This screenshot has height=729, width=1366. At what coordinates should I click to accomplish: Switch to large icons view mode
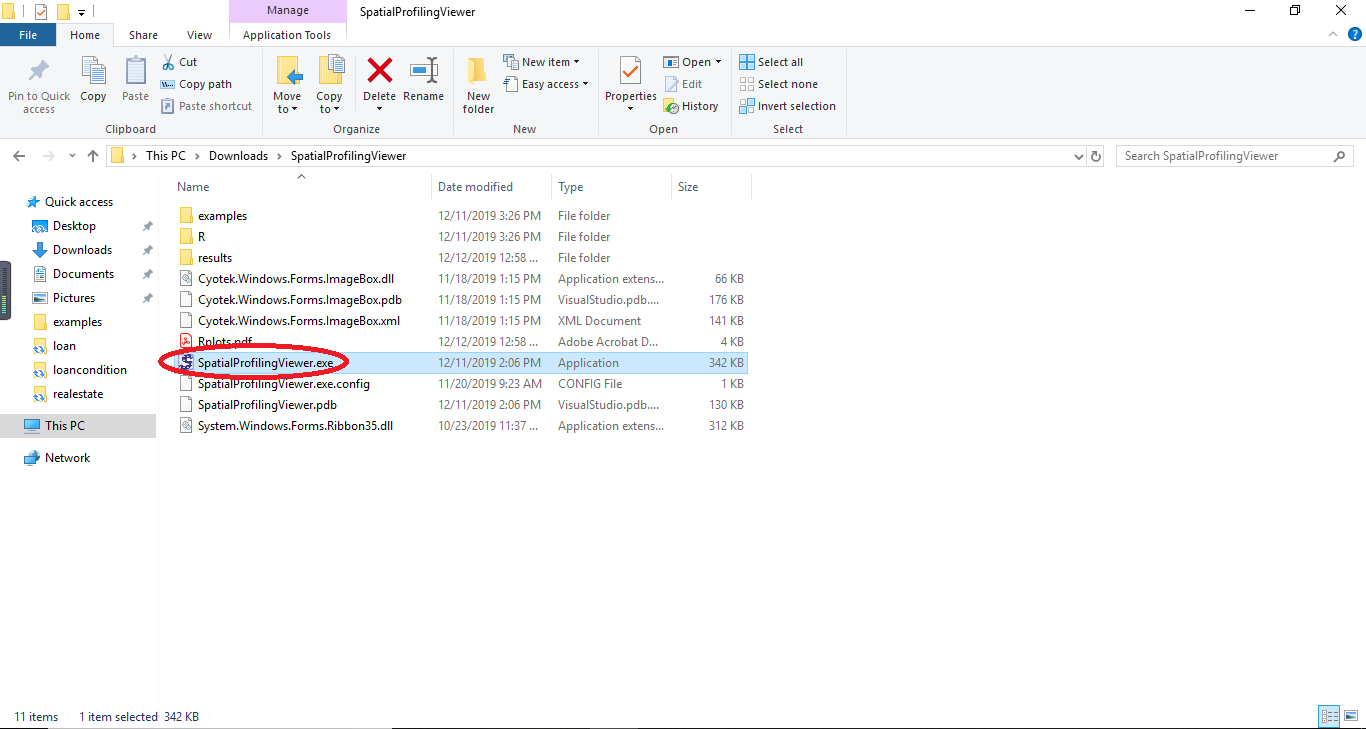(1351, 716)
